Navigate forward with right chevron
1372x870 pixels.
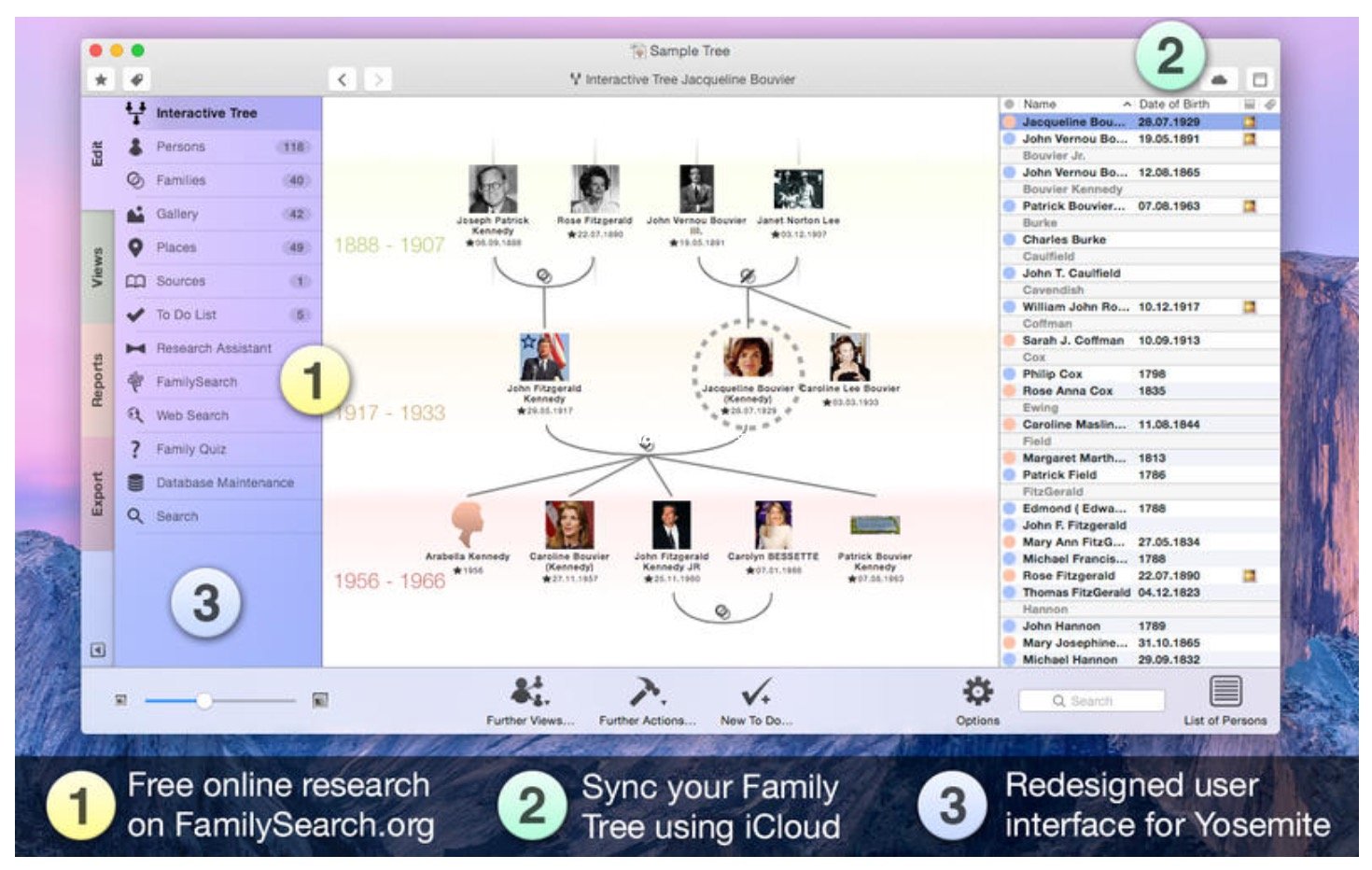[378, 79]
